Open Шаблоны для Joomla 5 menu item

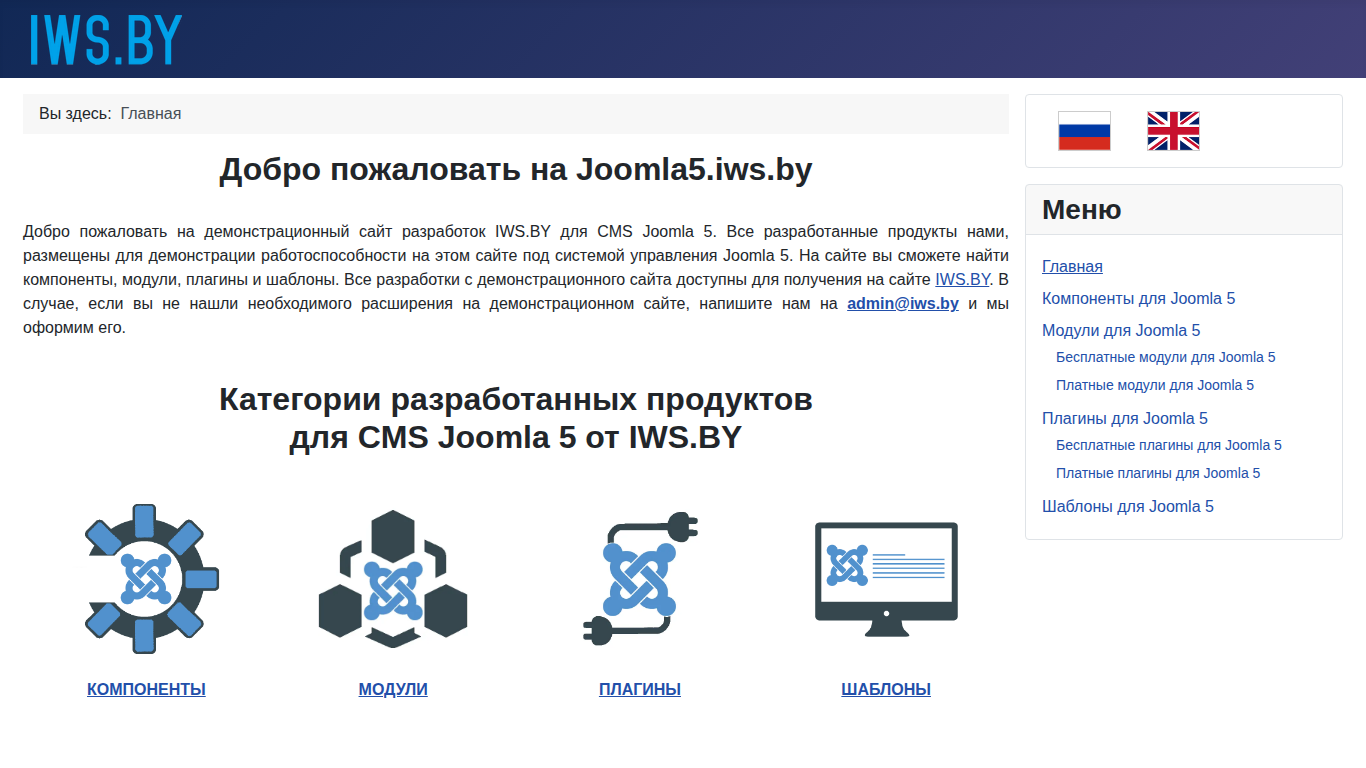coord(1128,506)
